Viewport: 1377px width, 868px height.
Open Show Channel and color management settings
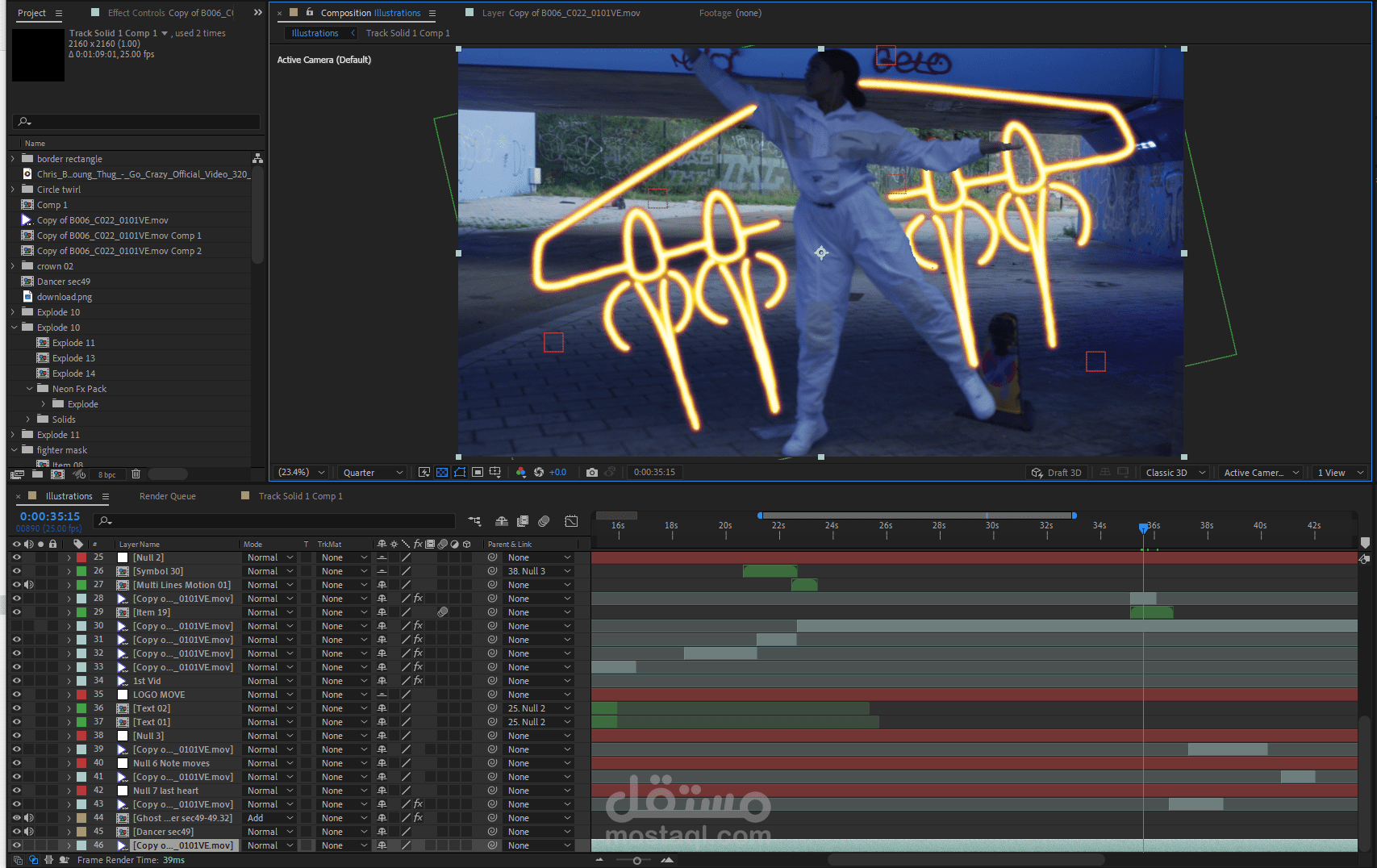[521, 472]
